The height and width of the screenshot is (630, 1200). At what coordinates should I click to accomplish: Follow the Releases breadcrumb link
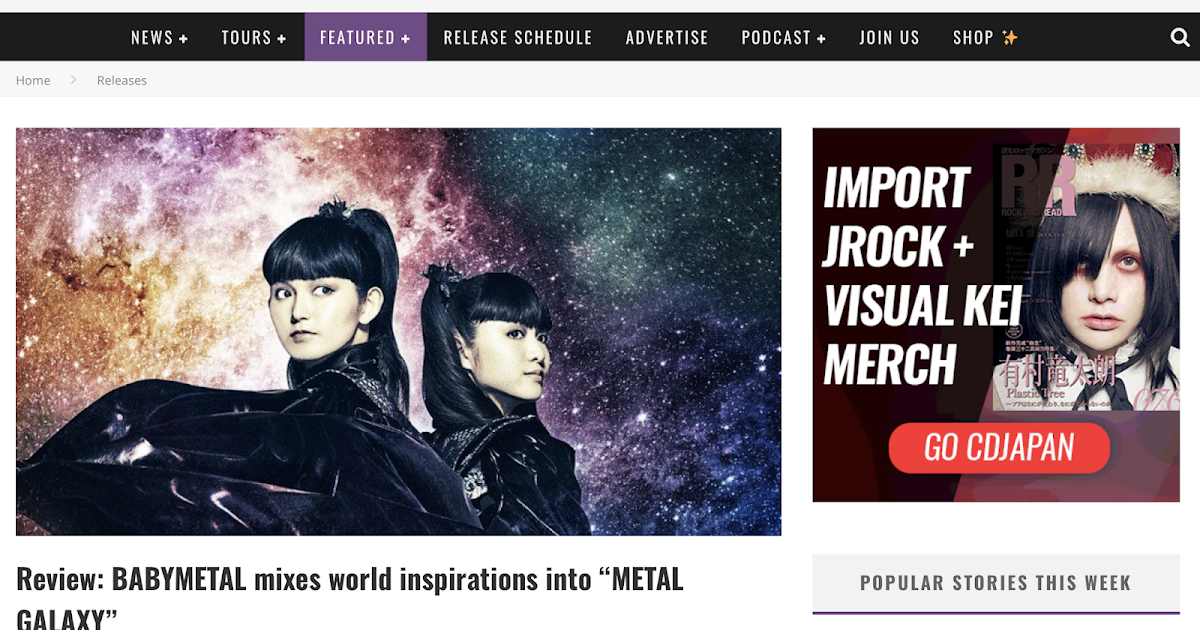point(122,80)
